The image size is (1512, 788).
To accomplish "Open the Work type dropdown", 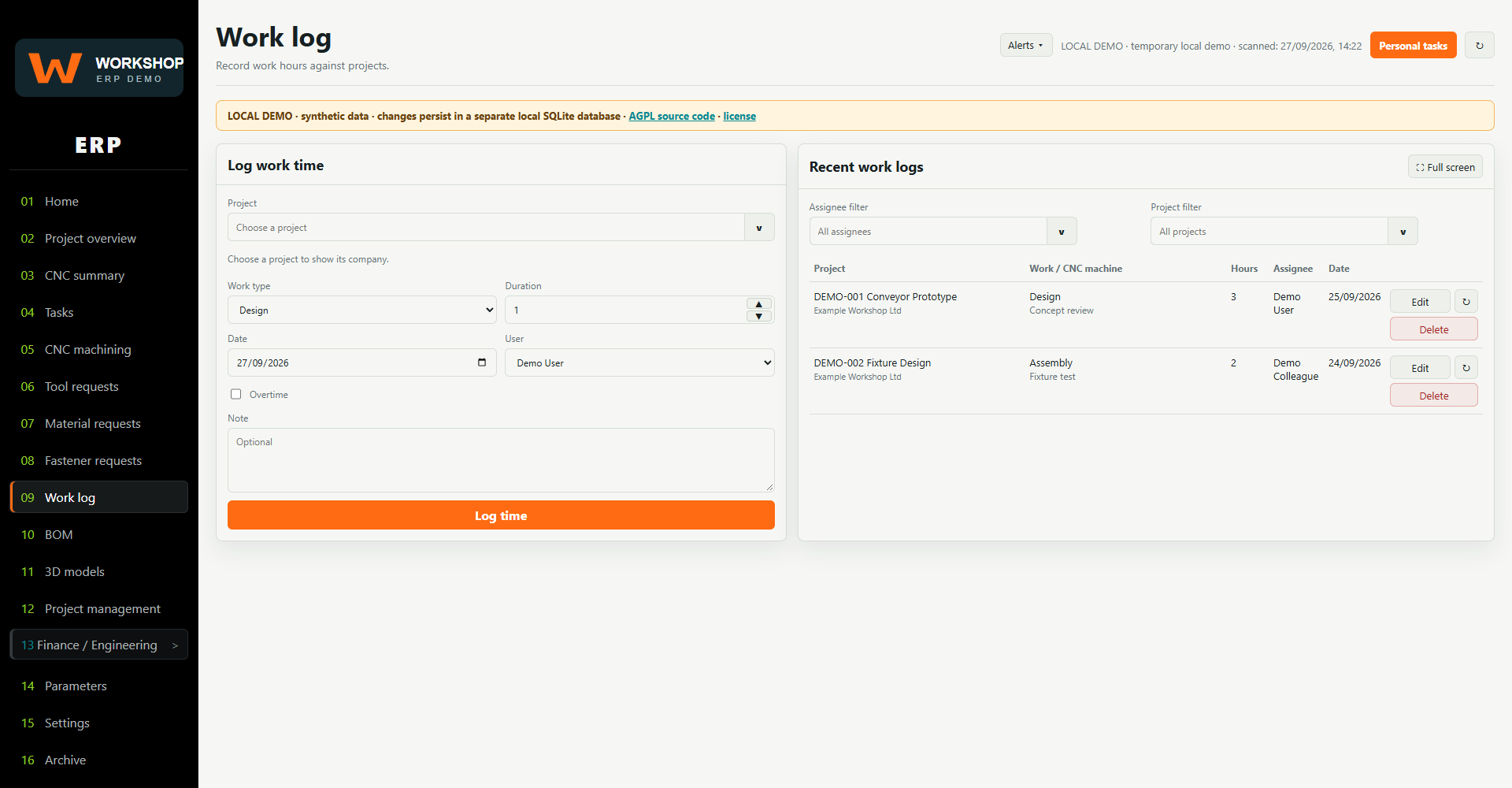I will click(x=362, y=310).
